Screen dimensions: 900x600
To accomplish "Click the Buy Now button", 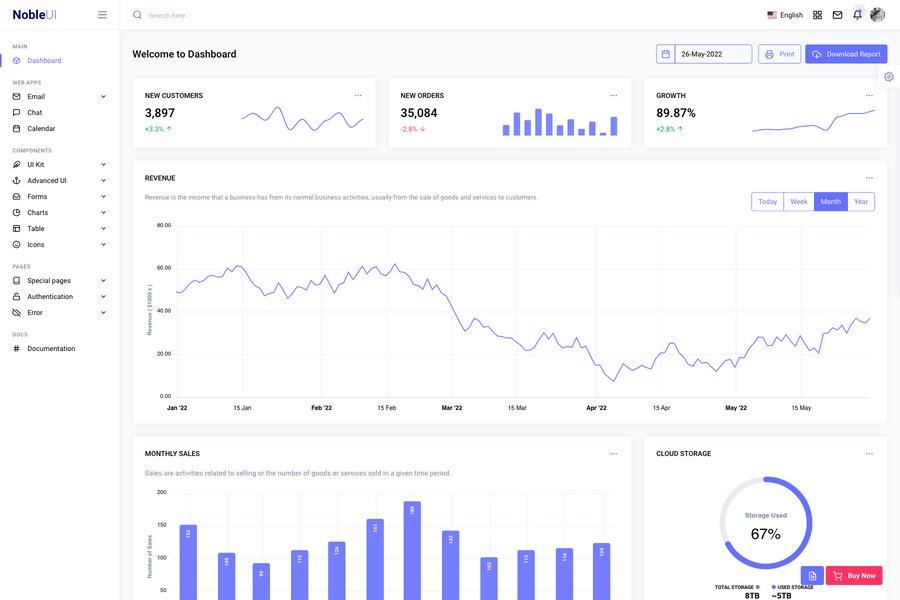I will (x=854, y=573).
